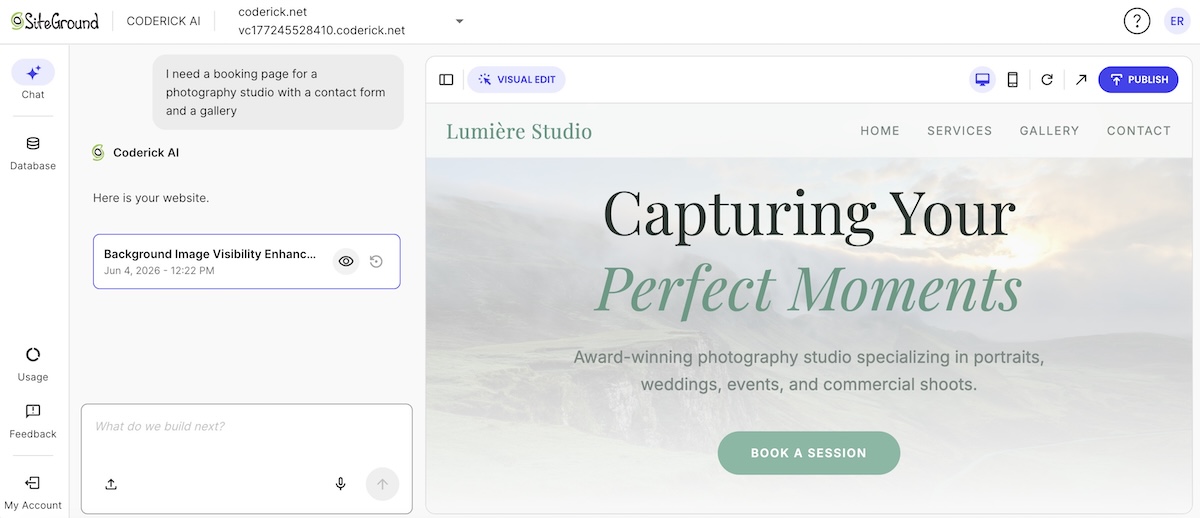Screen dimensions: 1200x518
Task: Click the upload file icon in chat
Action: [x=111, y=484]
